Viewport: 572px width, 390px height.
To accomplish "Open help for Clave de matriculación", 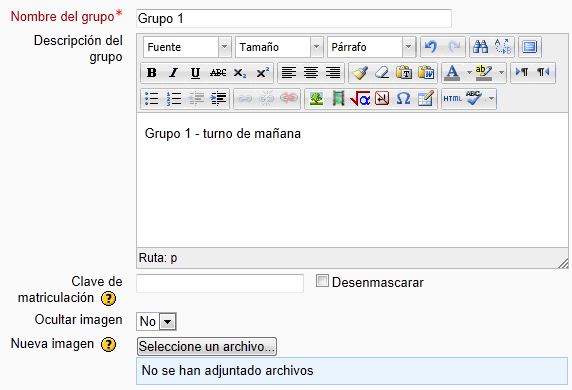I will 108,298.
